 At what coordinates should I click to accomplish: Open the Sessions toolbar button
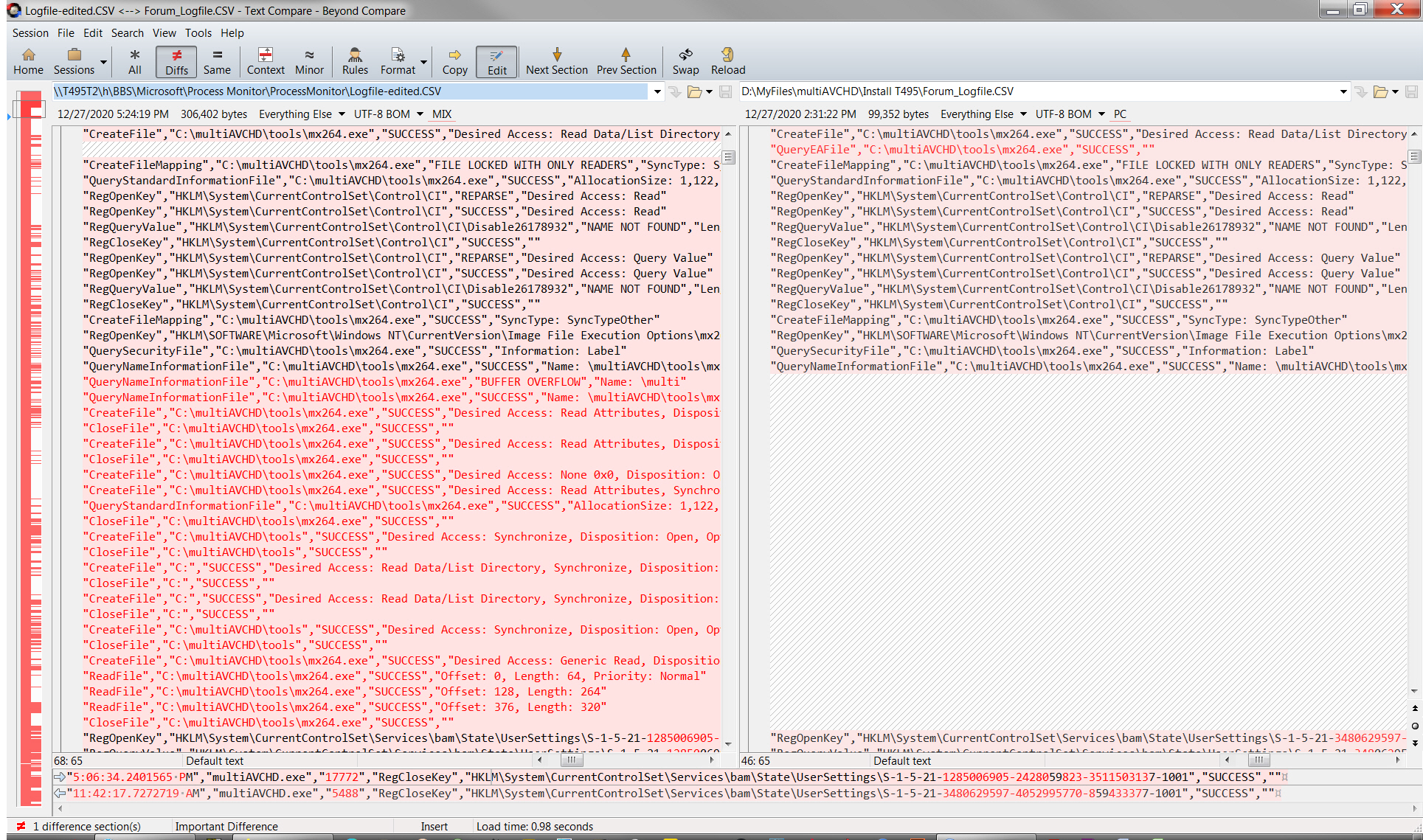click(74, 61)
